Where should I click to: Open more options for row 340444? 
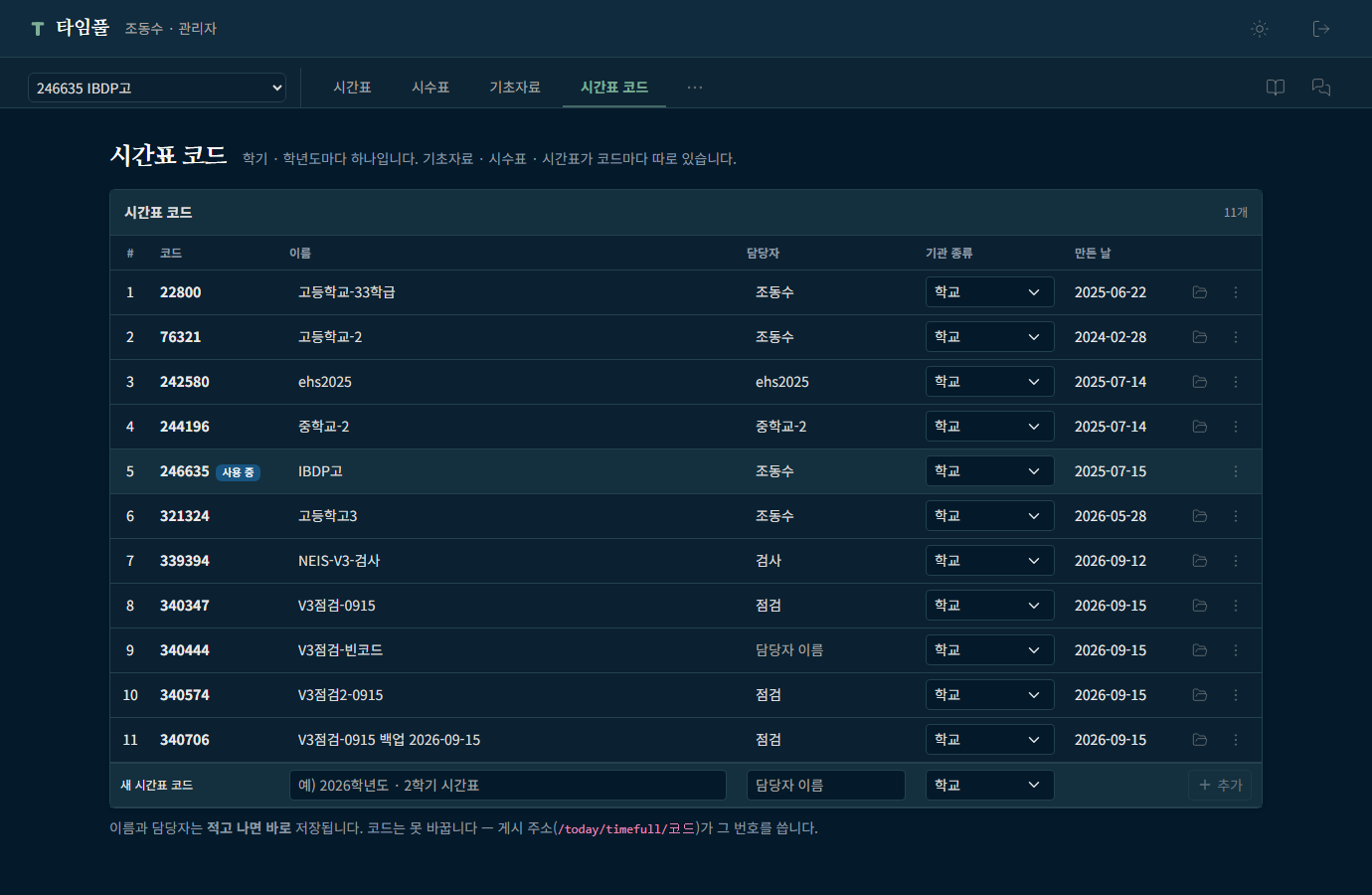click(1236, 650)
